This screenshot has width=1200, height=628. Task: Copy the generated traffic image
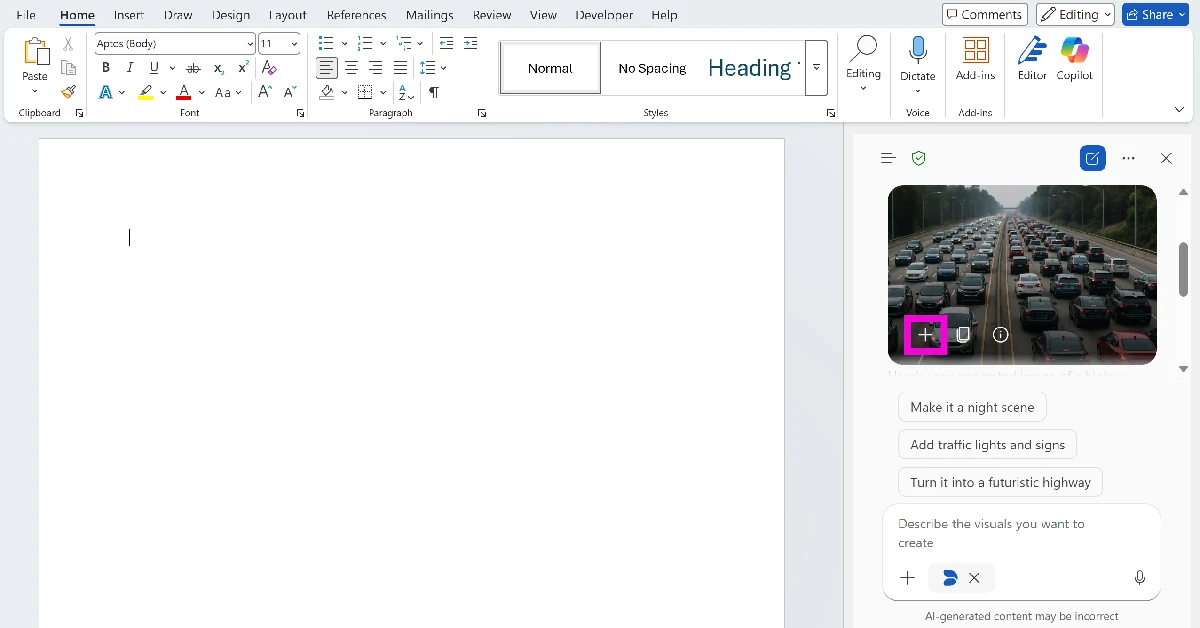962,334
